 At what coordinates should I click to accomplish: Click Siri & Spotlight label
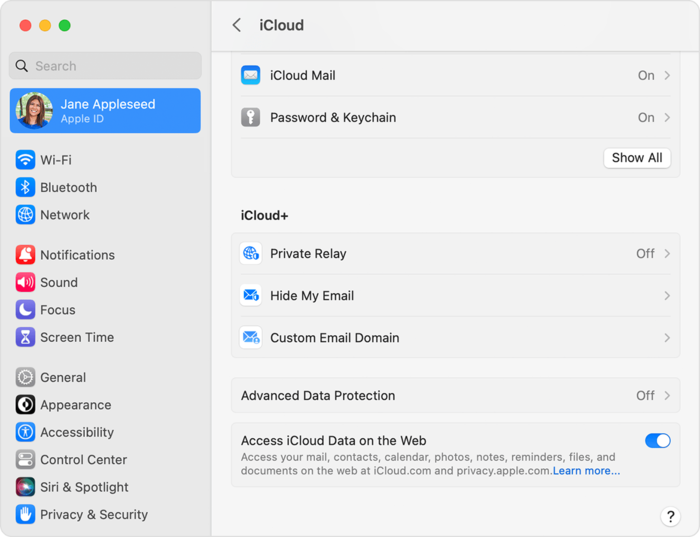84,487
